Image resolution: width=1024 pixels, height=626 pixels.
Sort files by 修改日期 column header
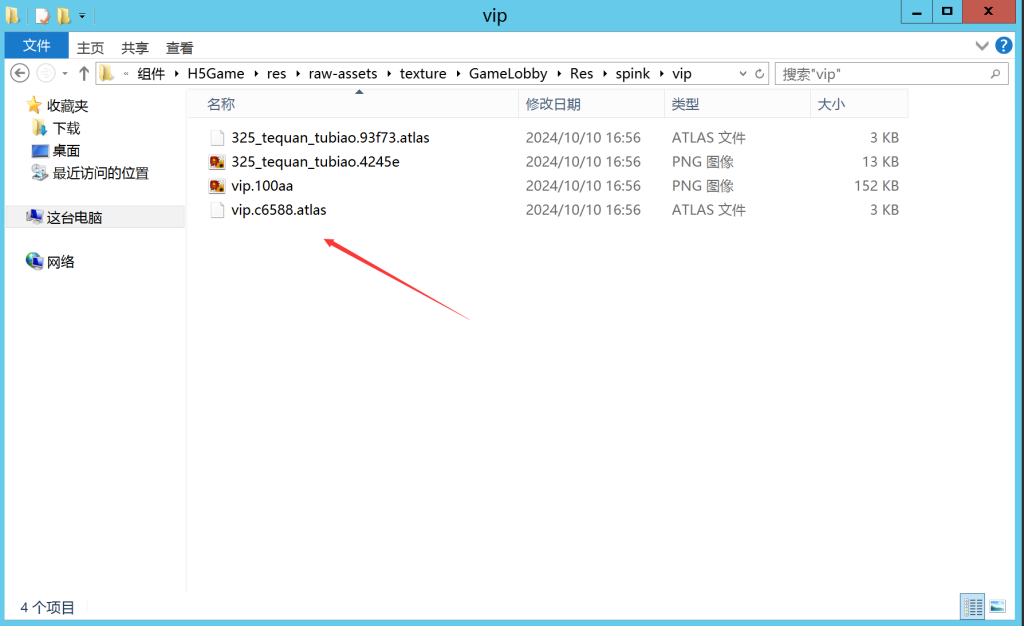pos(553,104)
